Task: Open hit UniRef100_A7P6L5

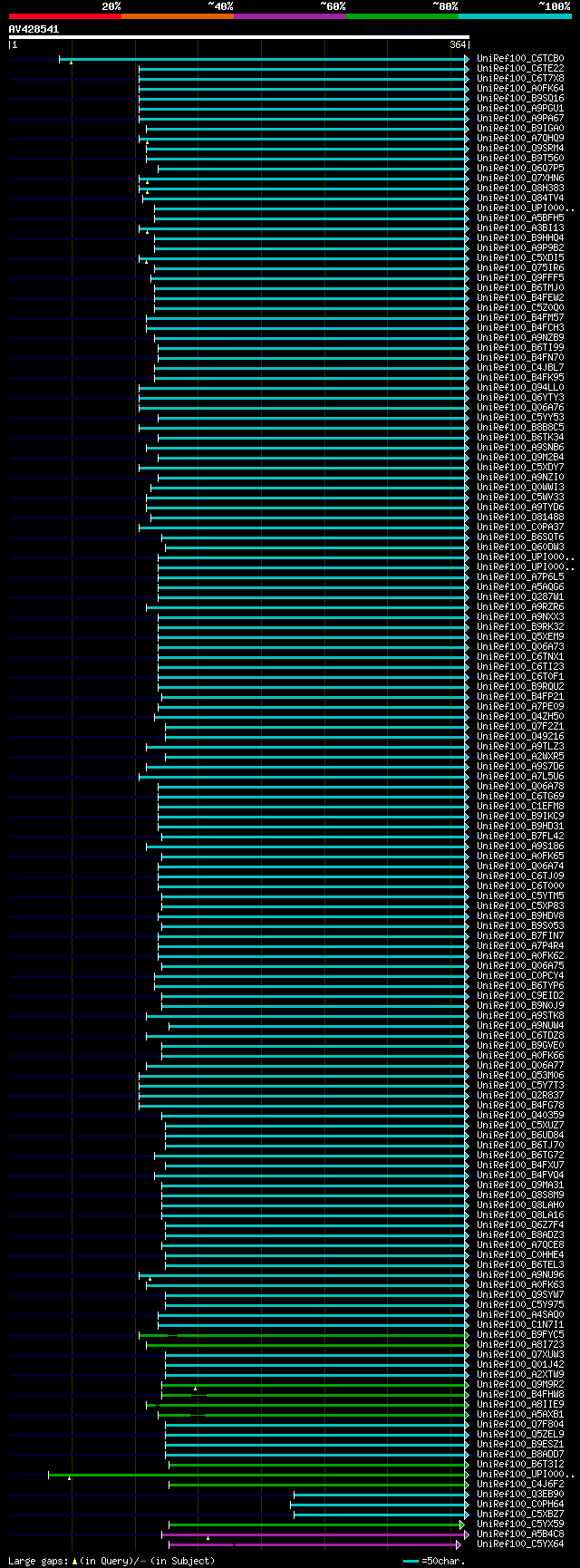Action: click(520, 577)
